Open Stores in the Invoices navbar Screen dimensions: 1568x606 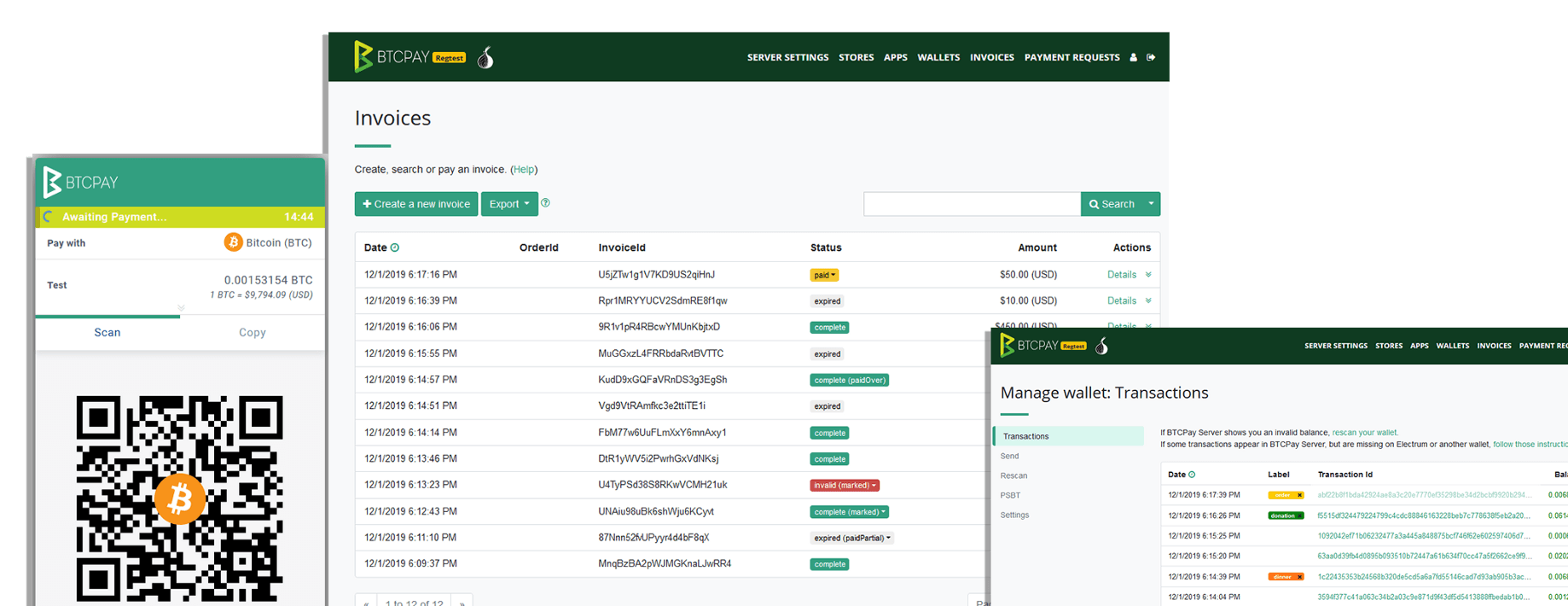click(x=856, y=57)
